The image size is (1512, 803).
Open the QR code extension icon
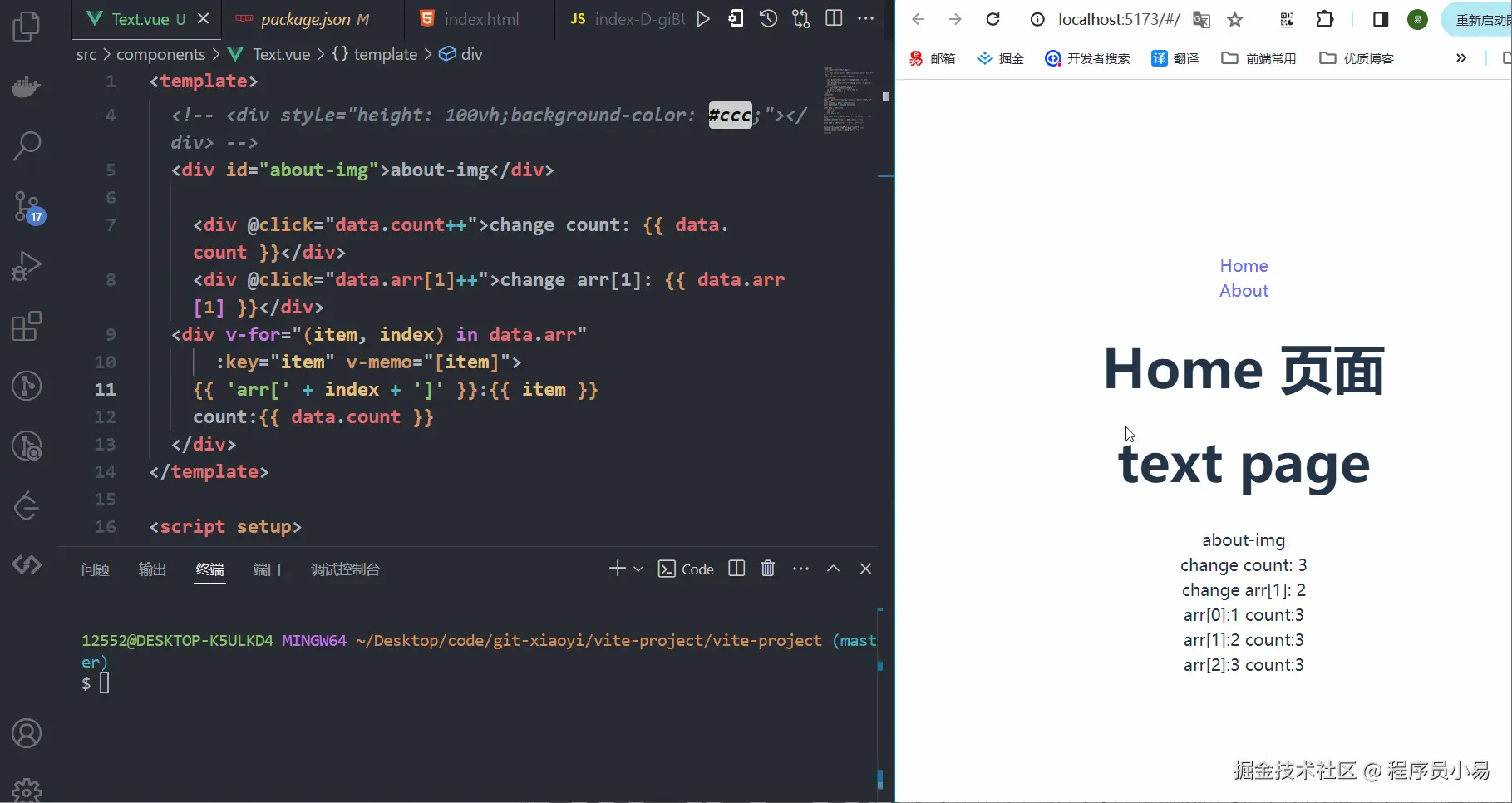pos(1287,19)
